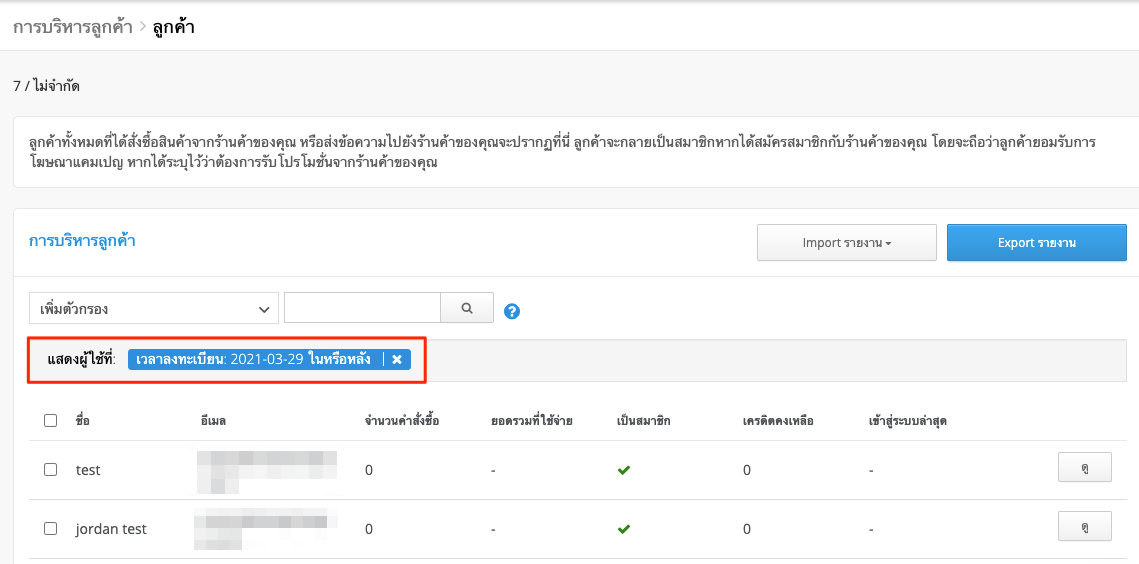
Task: Sort by อีเมล column header
Action: click(x=213, y=421)
